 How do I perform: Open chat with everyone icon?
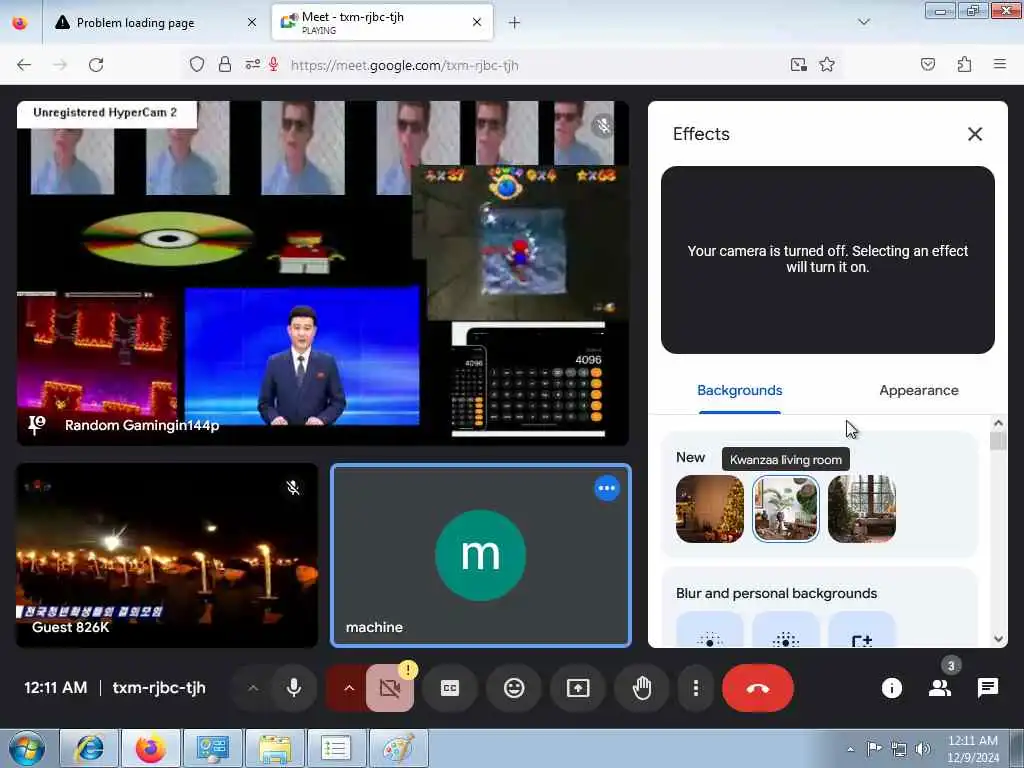(x=987, y=688)
